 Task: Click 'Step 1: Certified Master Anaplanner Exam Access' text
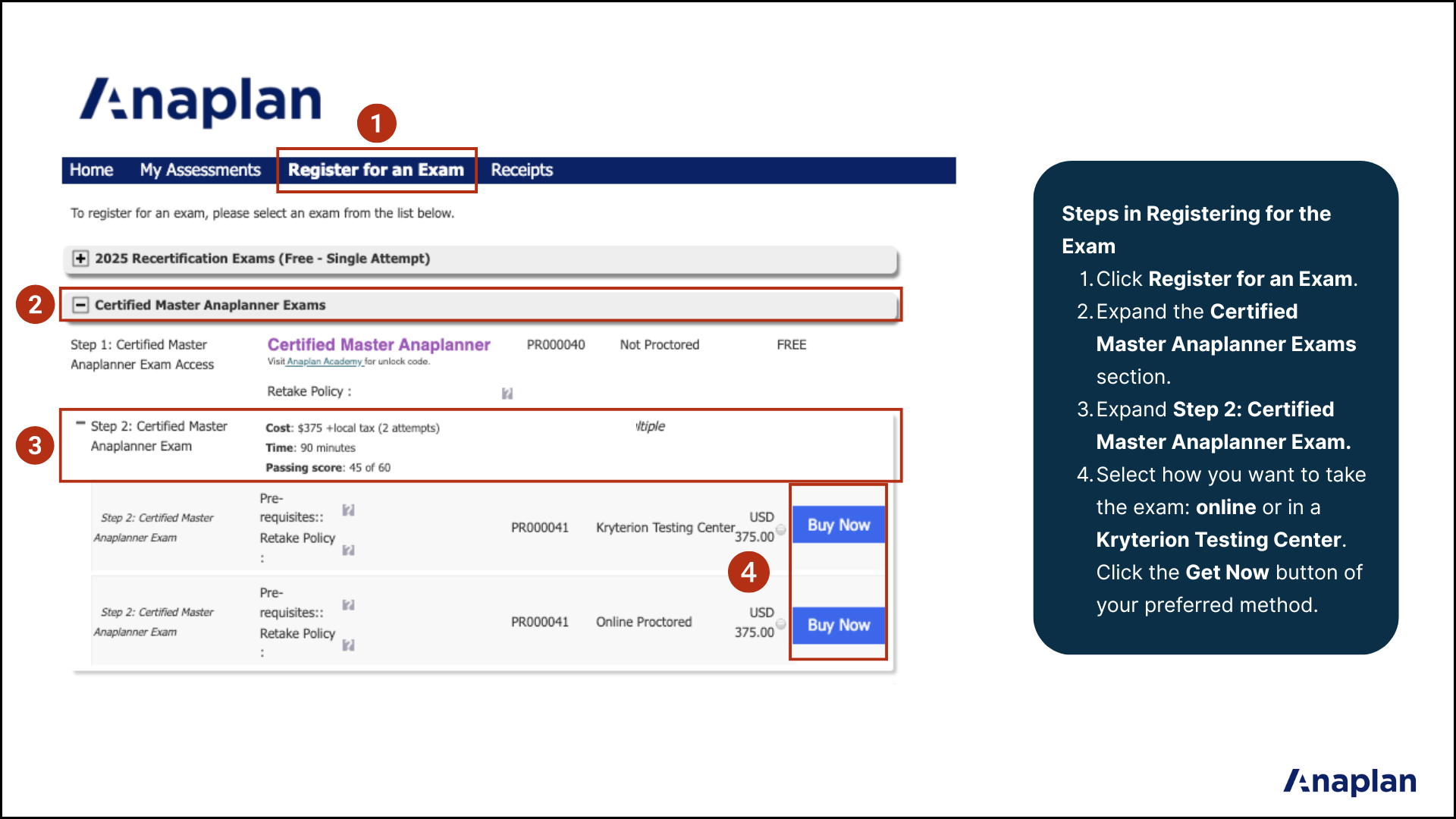pos(143,354)
